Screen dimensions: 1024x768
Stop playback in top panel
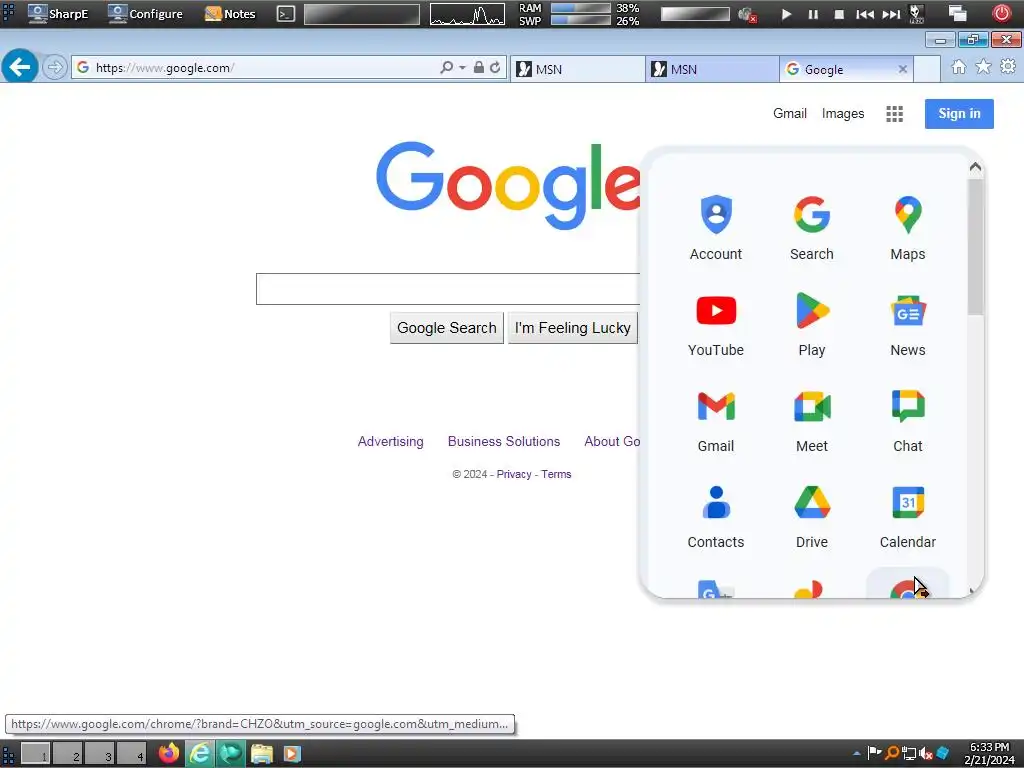839,14
